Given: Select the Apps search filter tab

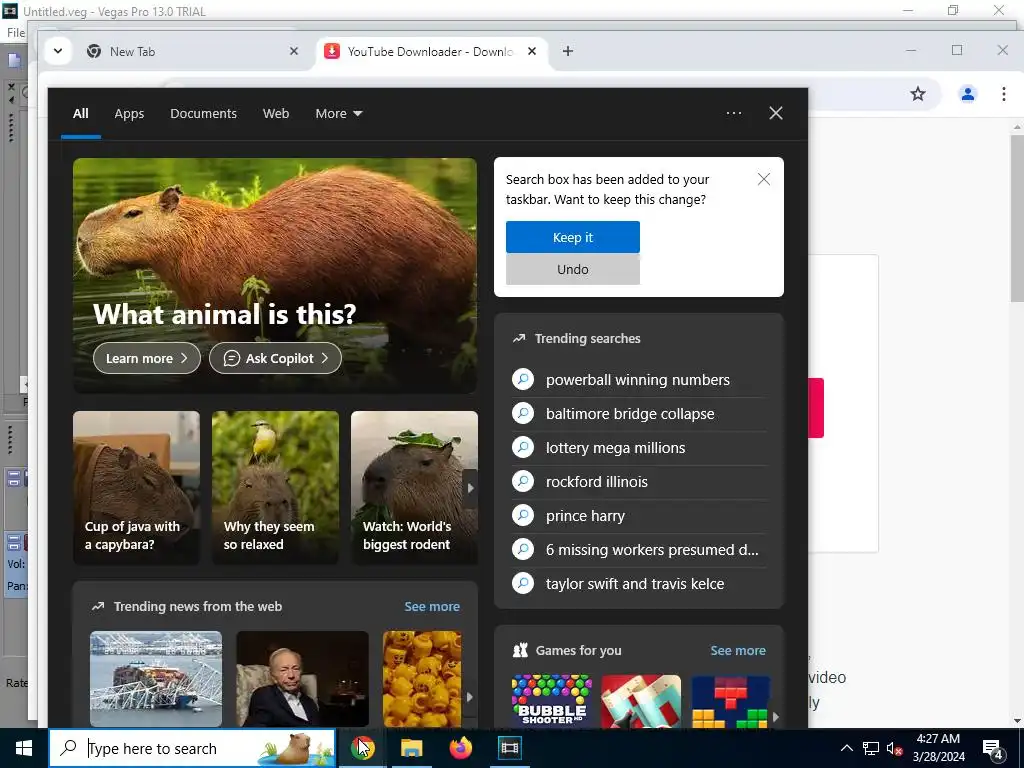Looking at the screenshot, I should coord(129,114).
